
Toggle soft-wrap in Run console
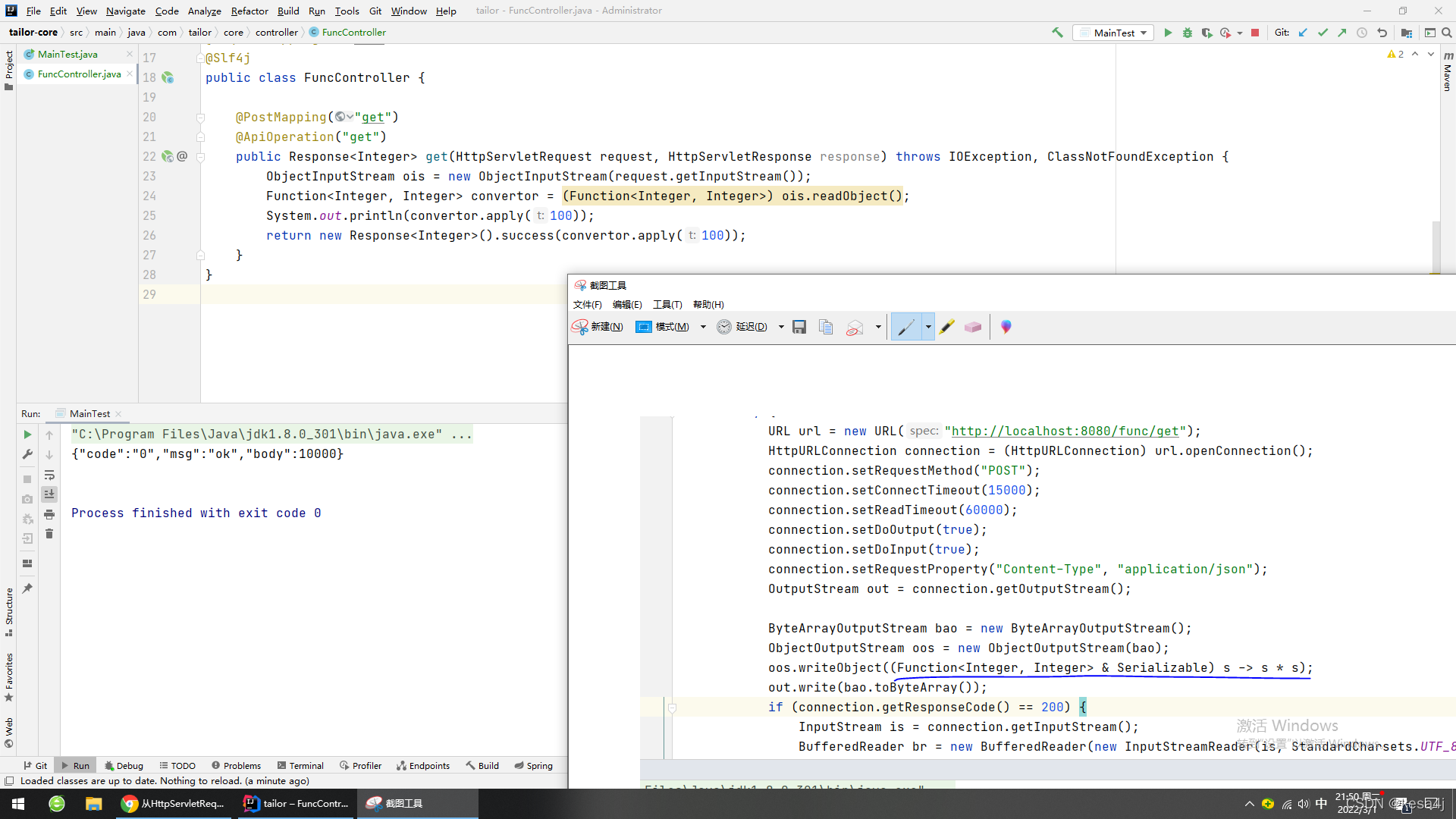tap(49, 475)
